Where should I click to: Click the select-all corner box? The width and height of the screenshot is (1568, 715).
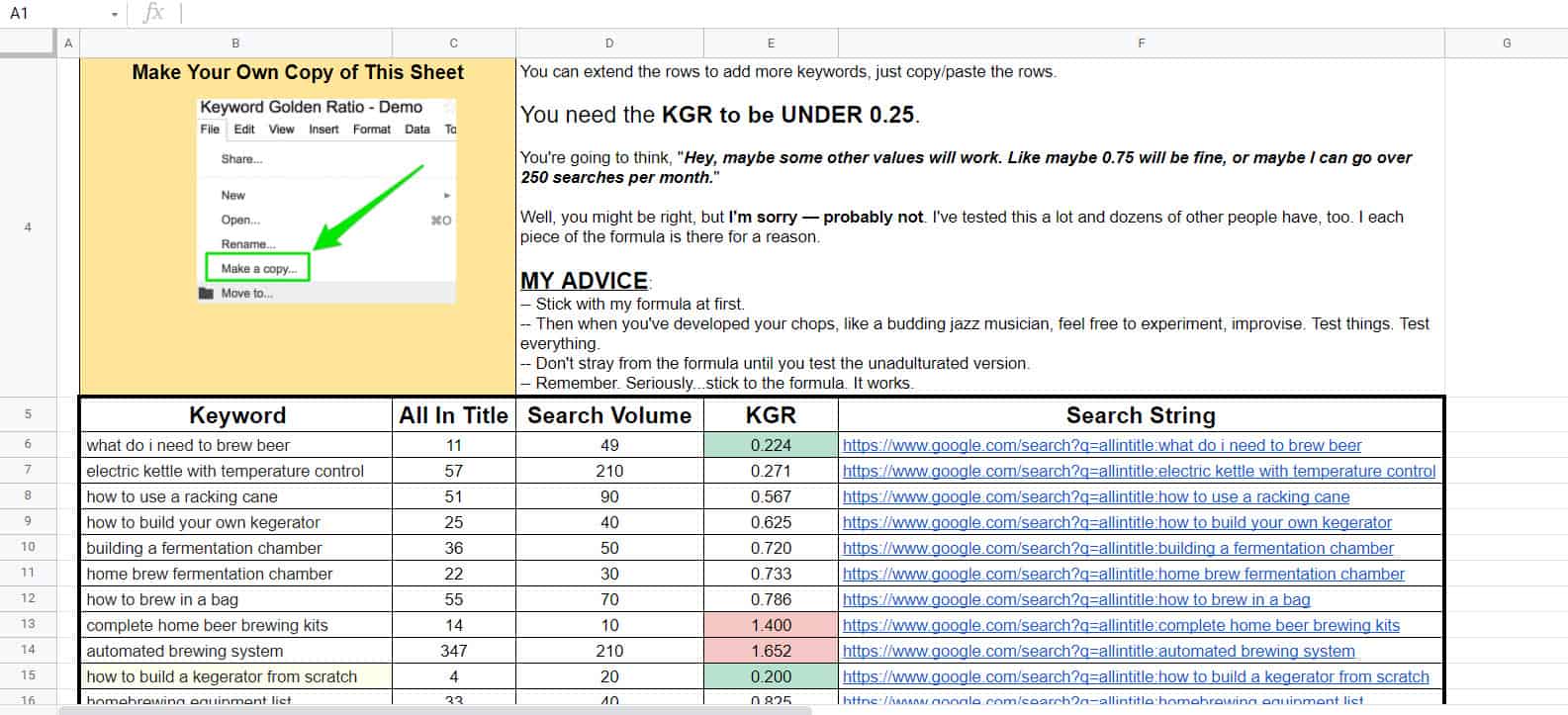pos(28,43)
